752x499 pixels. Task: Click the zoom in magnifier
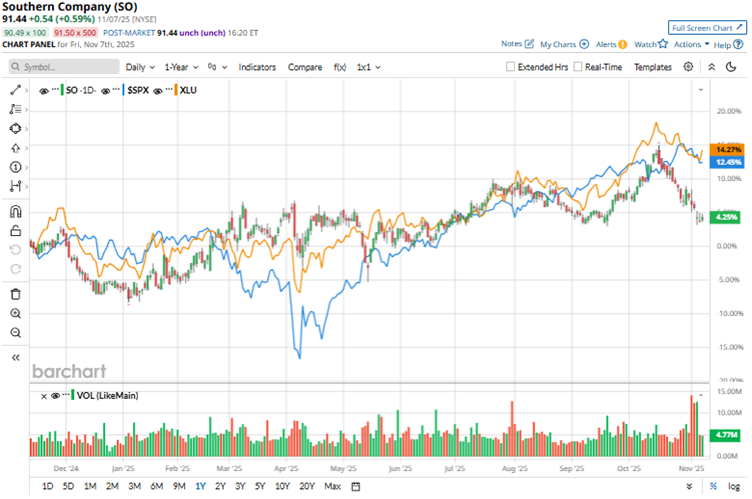click(x=15, y=313)
